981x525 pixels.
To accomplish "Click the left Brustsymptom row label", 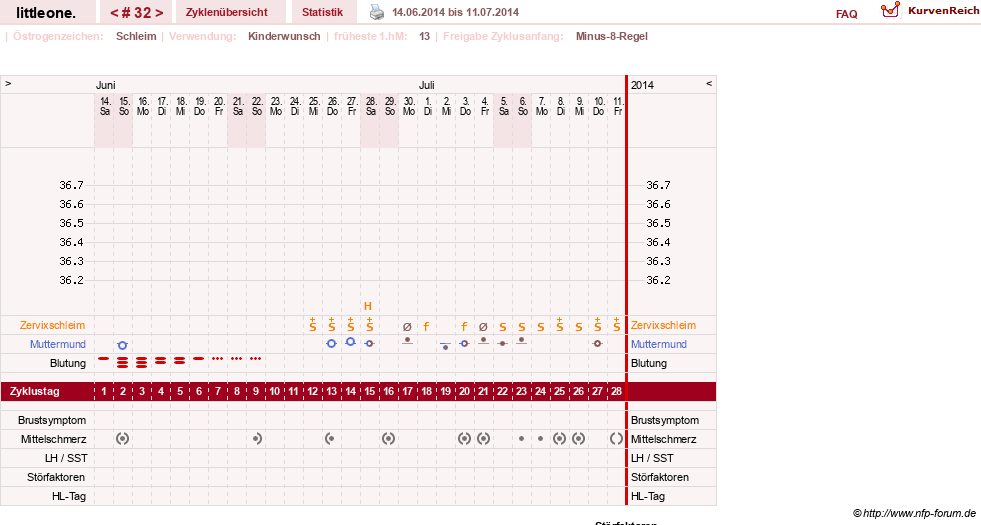I will coord(52,420).
